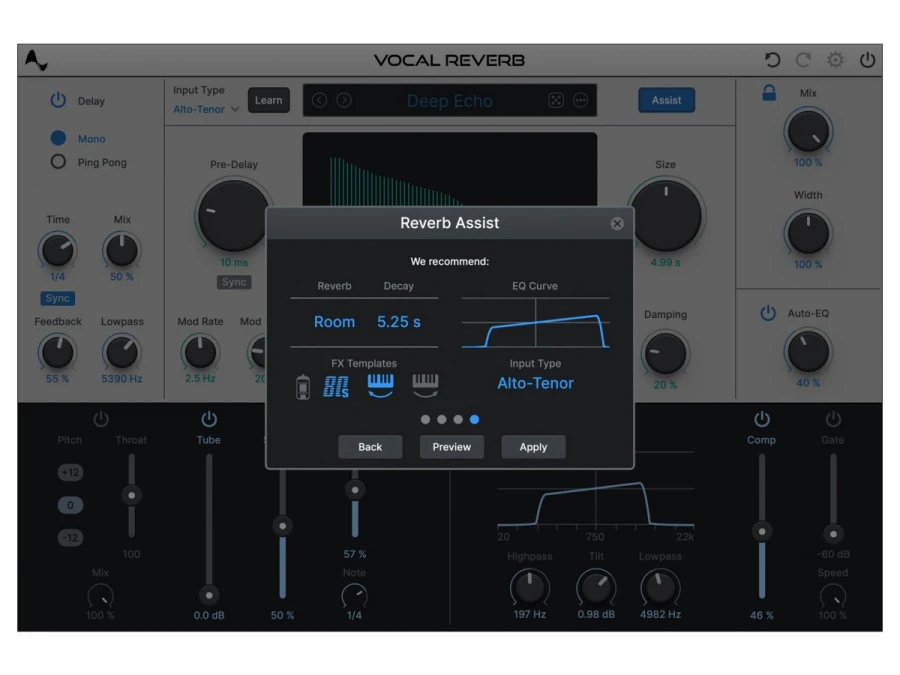Toggle the Pre-Delay Sync button
This screenshot has height=675, width=900.
234,282
